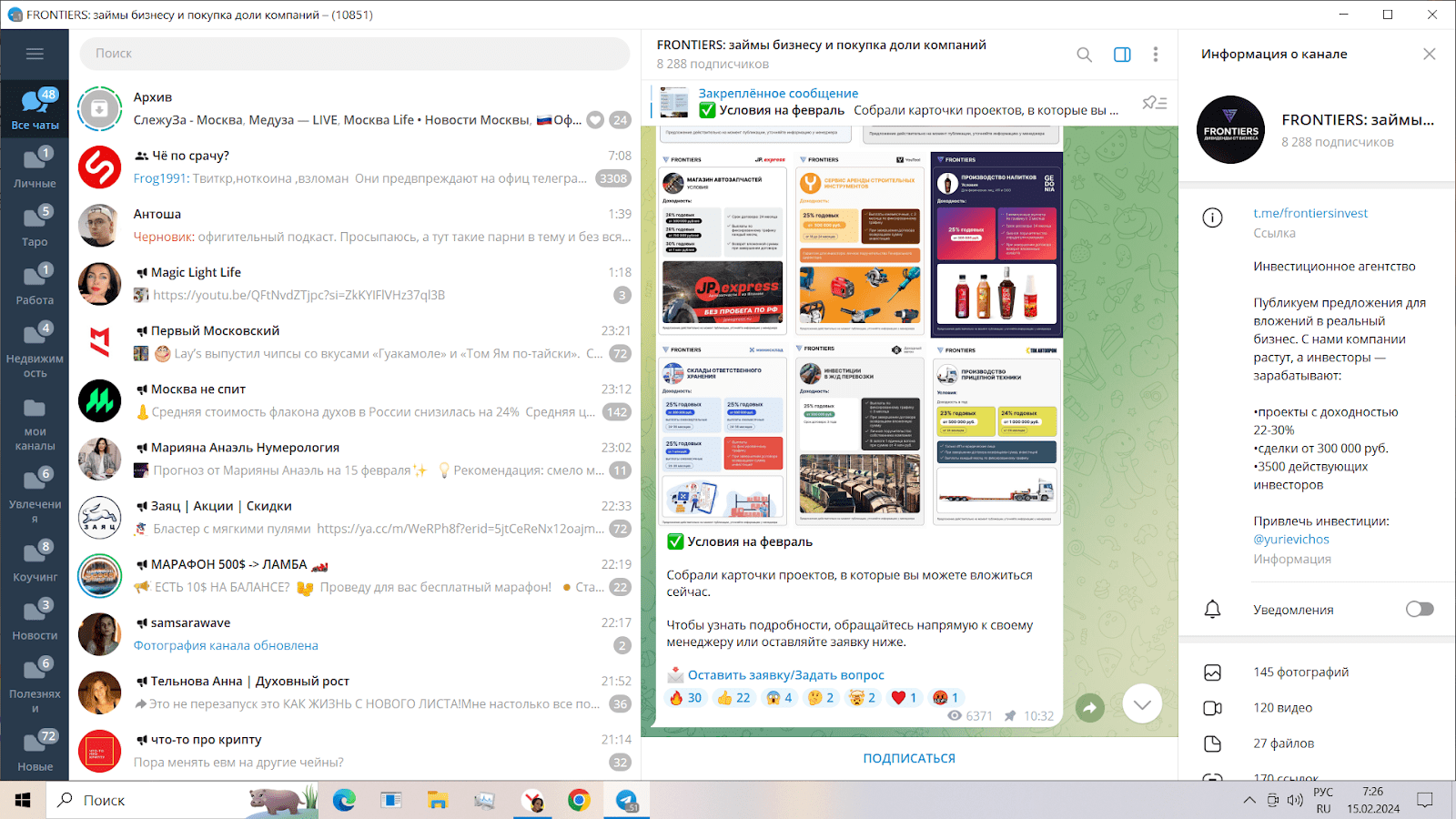Select the 'Личные' folder tab

click(35, 168)
